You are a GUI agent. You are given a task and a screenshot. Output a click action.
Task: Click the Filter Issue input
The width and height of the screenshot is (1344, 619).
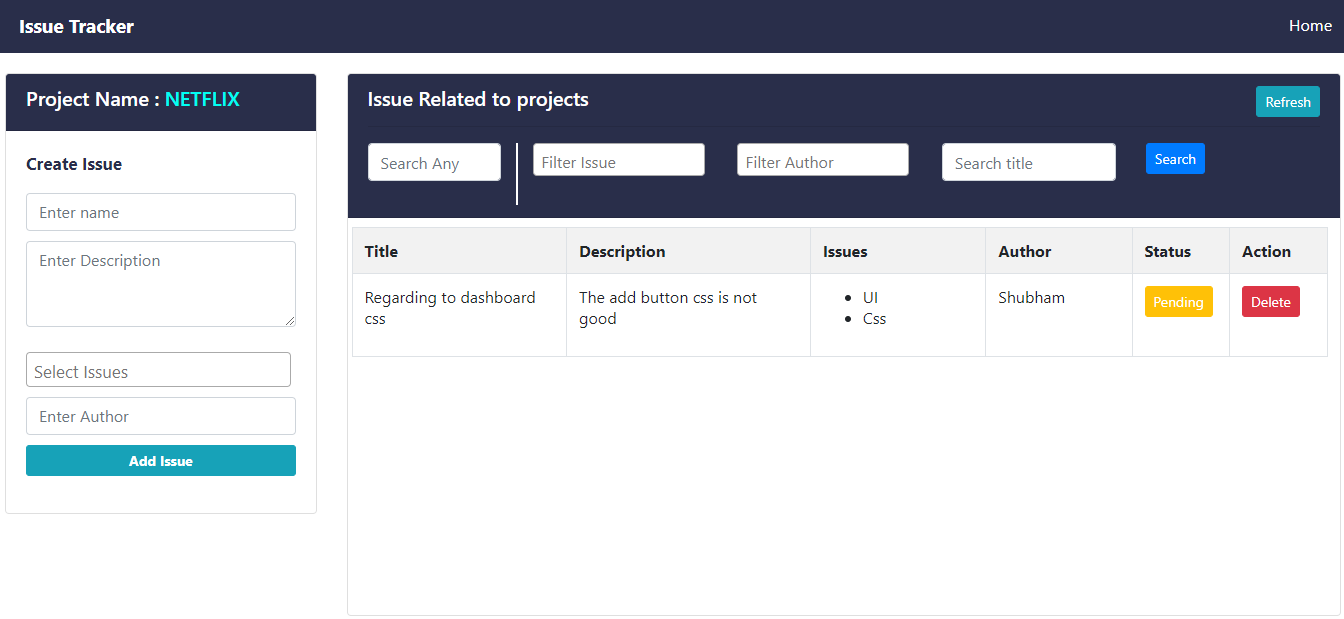point(618,158)
